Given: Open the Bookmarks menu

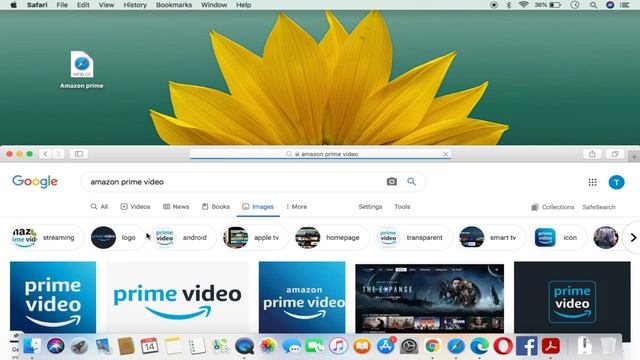Looking at the screenshot, I should click(174, 5).
